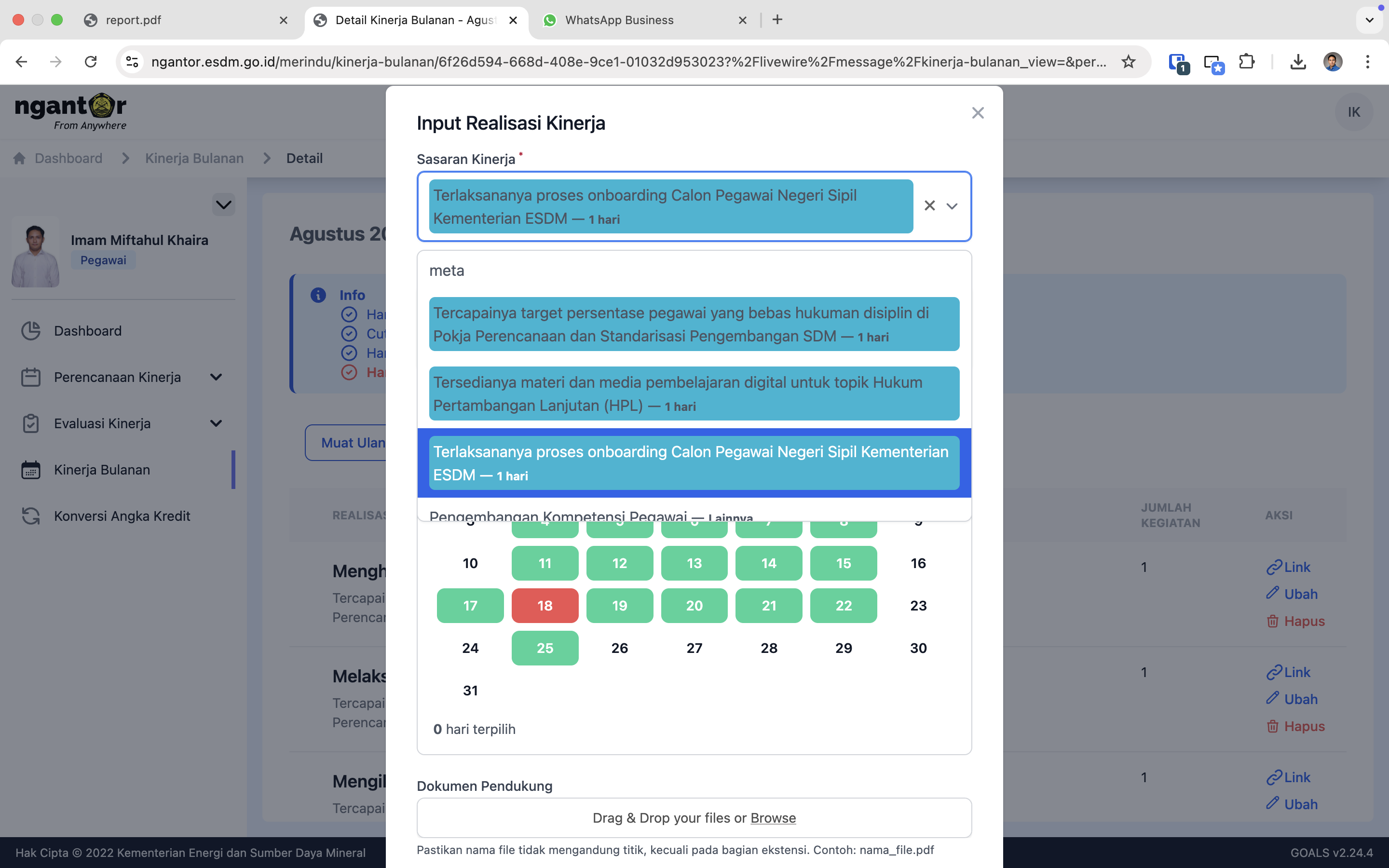This screenshot has width=1389, height=868.
Task: Click the Browse link for file upload
Action: point(773,817)
